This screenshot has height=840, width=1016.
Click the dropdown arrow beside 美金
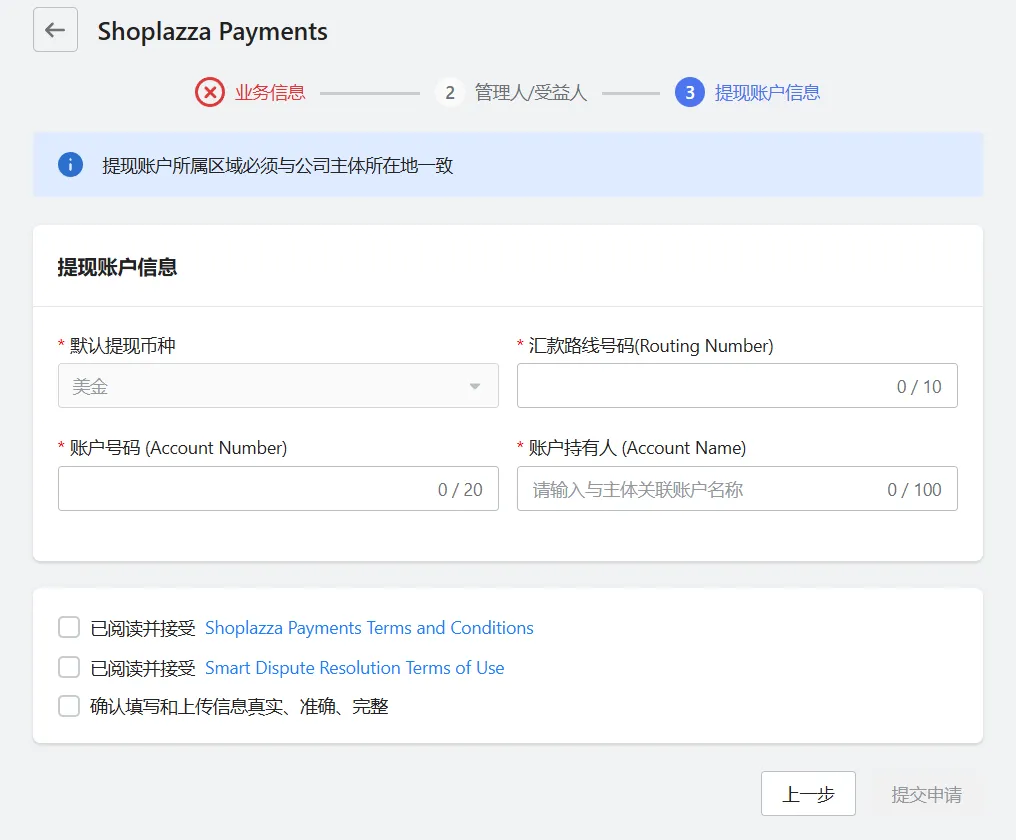(475, 387)
